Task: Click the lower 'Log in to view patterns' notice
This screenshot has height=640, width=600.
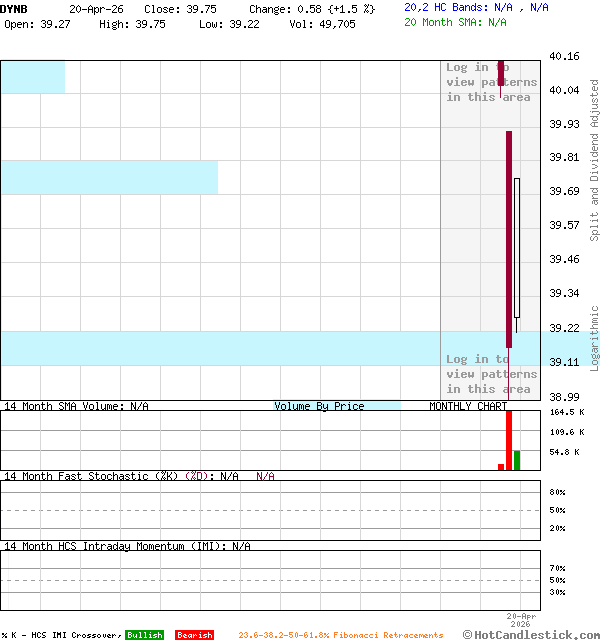Action: (491, 374)
